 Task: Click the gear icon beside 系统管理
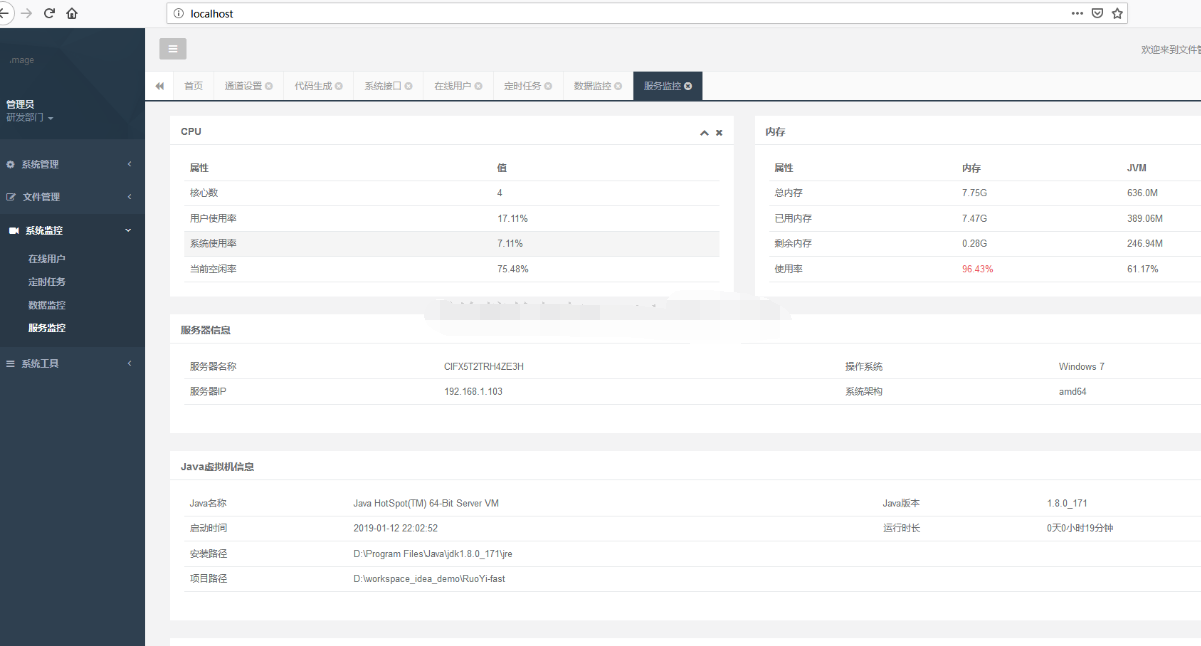point(11,164)
